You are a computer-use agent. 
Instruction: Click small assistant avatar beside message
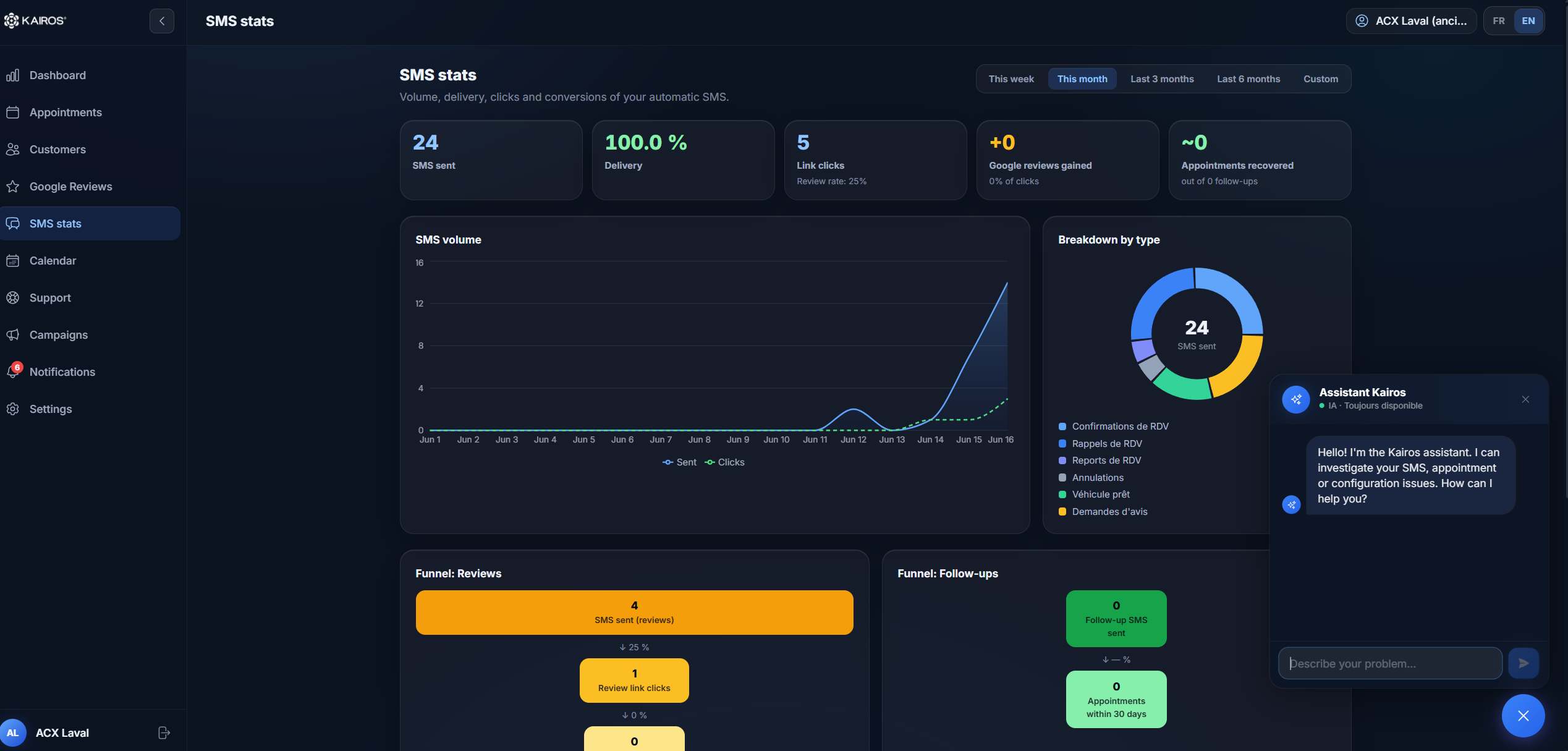click(x=1291, y=505)
